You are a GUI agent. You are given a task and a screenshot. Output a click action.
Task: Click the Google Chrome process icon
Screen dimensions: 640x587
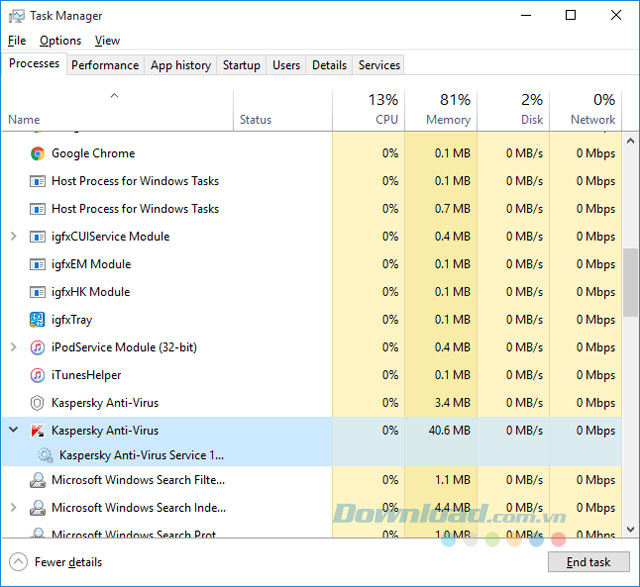(x=37, y=153)
